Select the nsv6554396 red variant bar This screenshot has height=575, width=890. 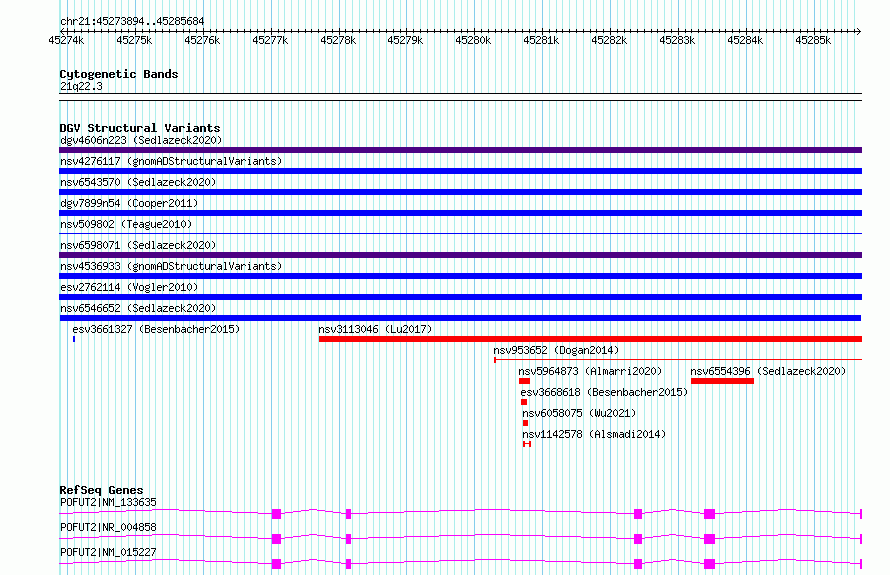tap(722, 381)
